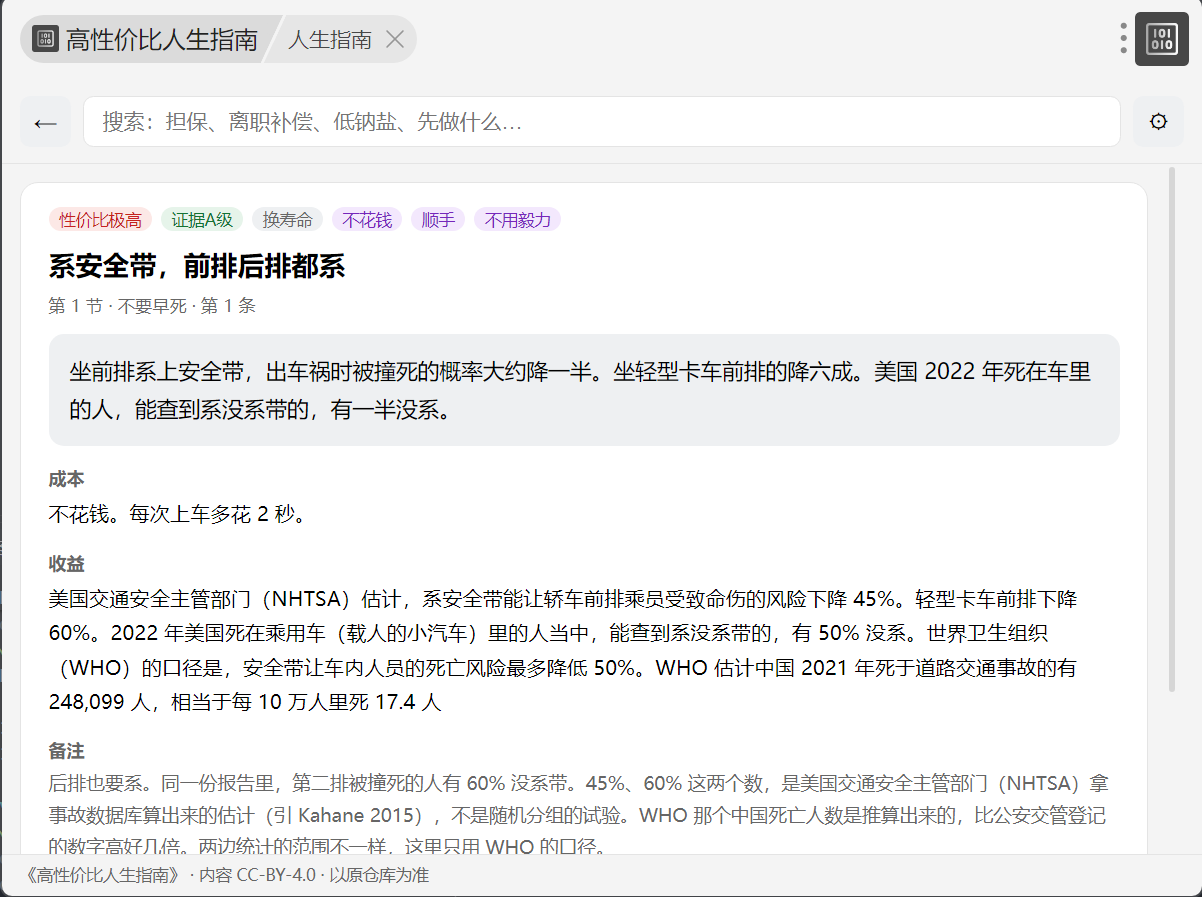Close the 人生指南 tab
Screen dimensions: 1202x897
point(395,39)
